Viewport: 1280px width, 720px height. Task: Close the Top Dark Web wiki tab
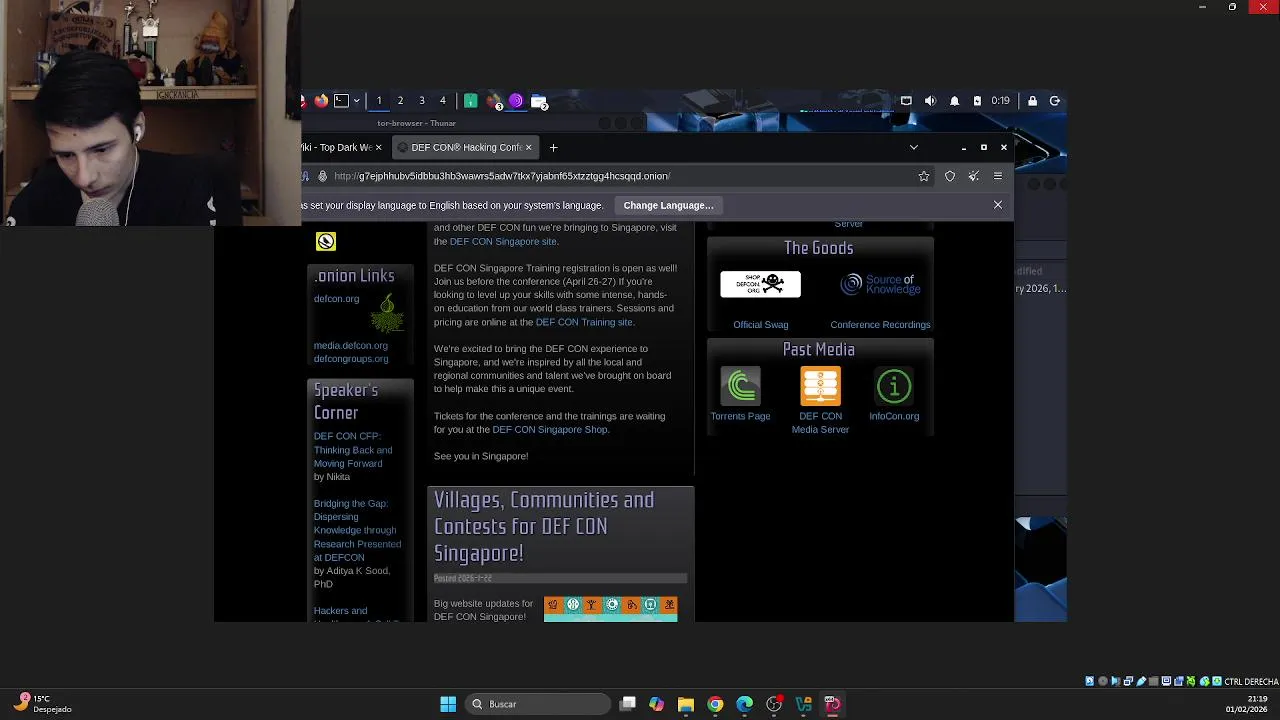379,148
